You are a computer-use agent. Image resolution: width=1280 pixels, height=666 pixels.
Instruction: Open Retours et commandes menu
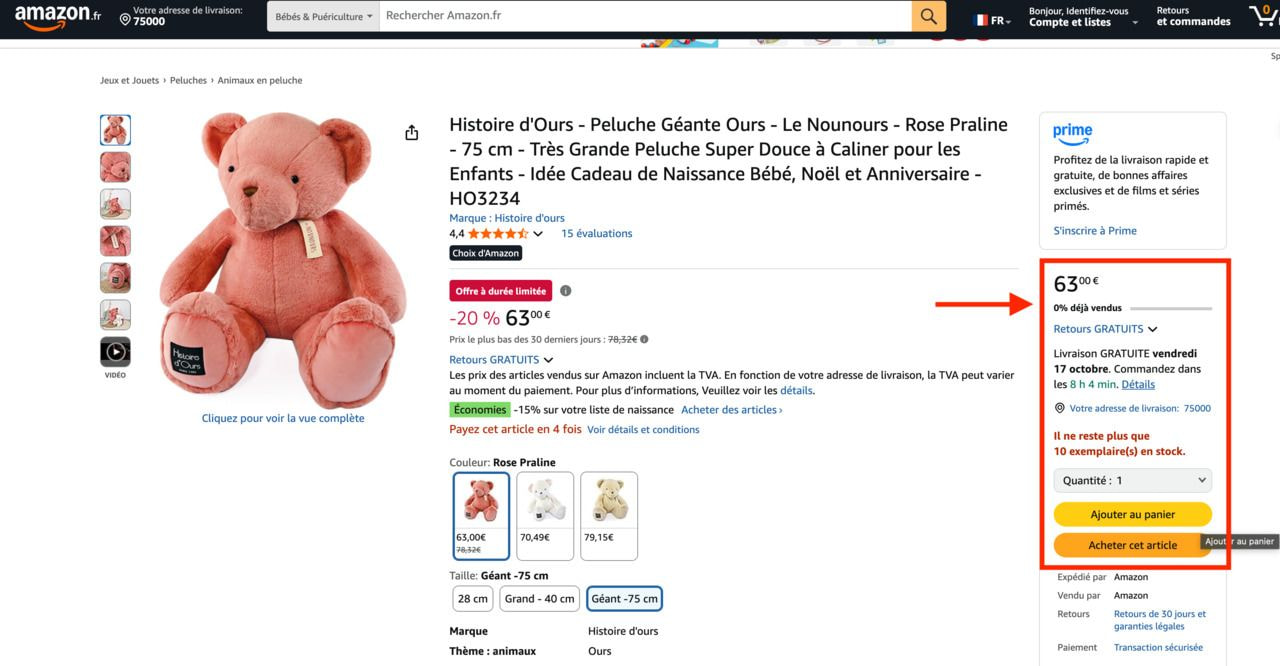click(1193, 16)
